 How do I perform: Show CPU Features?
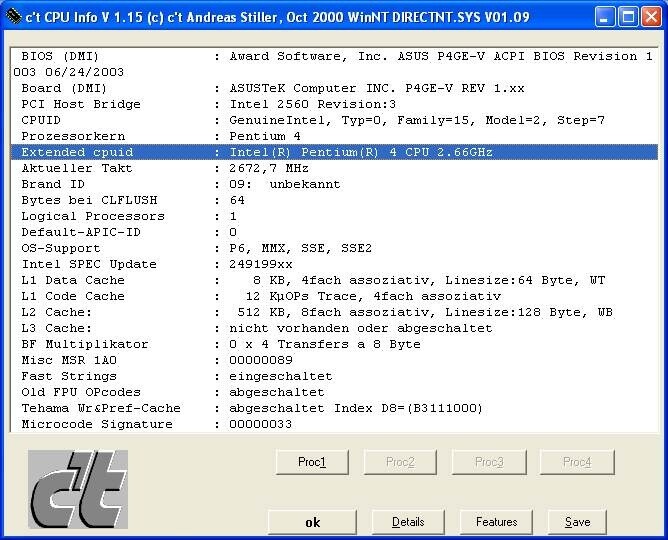point(496,522)
